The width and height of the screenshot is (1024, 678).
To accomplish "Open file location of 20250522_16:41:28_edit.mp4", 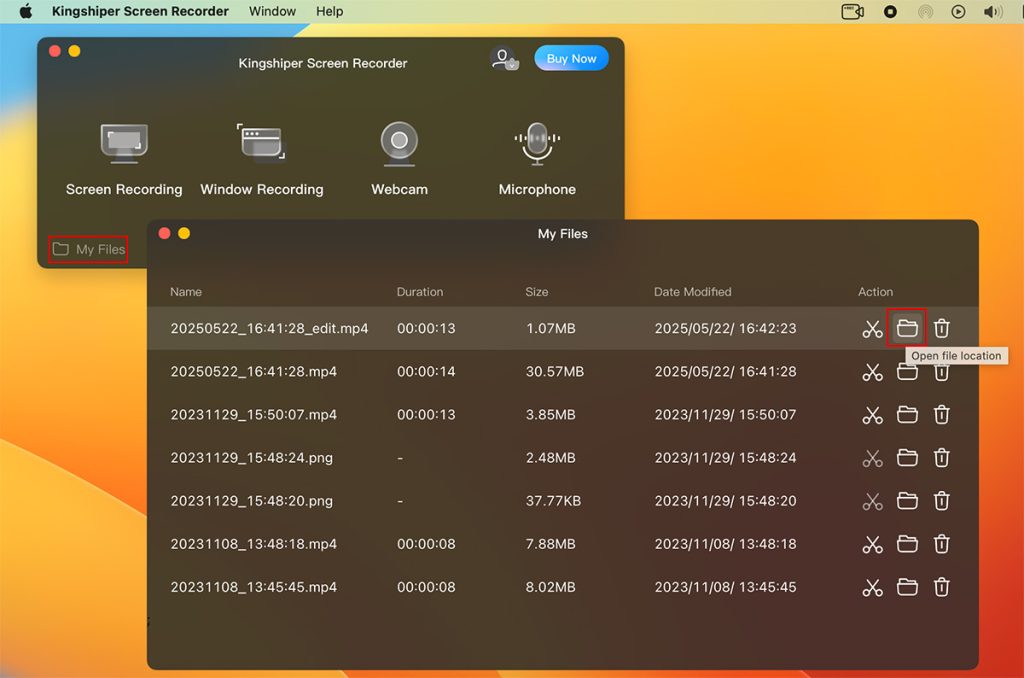I will [x=907, y=328].
